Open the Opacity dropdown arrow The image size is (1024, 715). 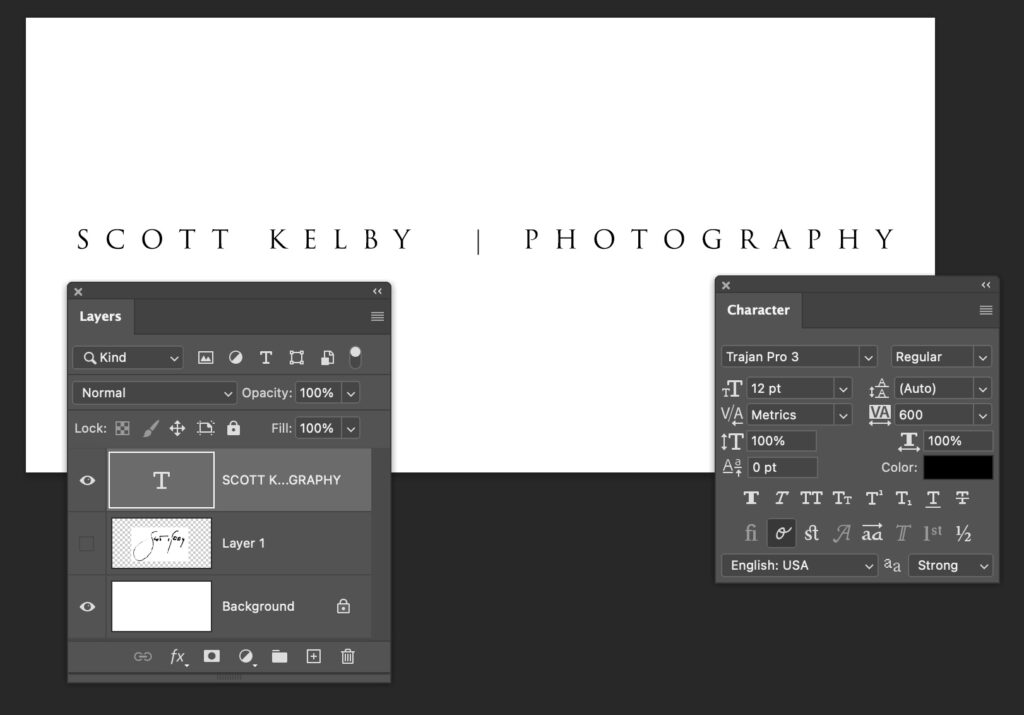351,393
